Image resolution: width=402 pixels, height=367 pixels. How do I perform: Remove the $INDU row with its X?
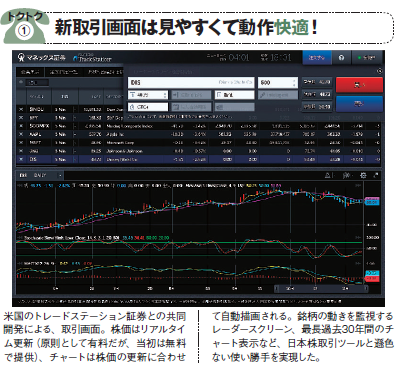coord(21,109)
